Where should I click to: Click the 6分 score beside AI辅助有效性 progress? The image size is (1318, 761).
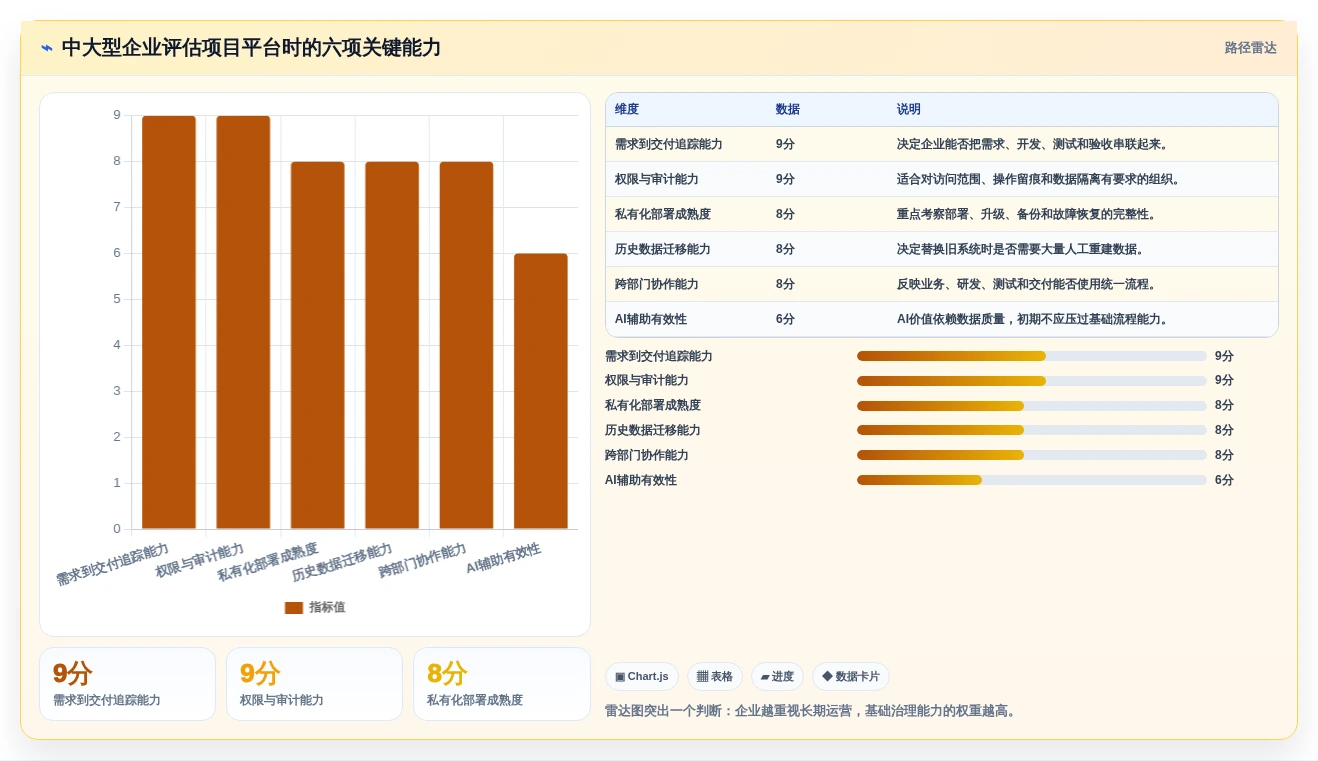tap(1224, 480)
